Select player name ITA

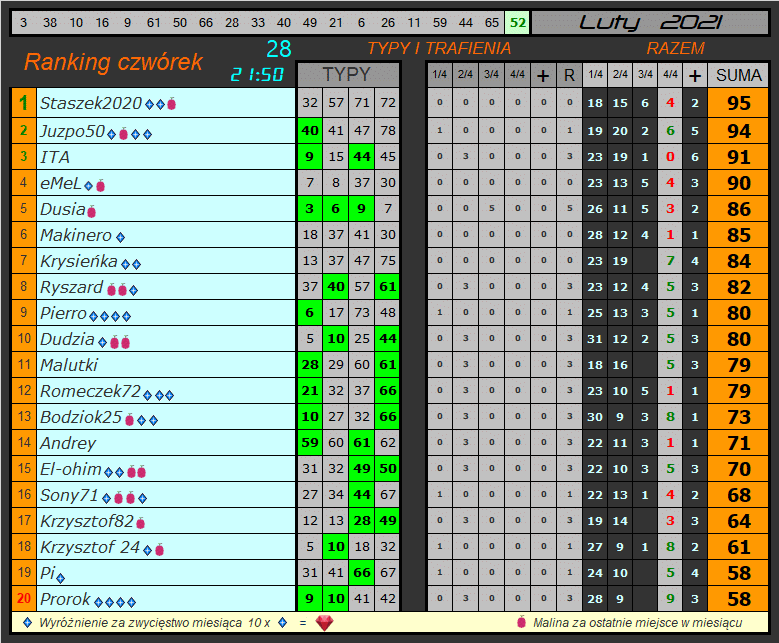55,157
